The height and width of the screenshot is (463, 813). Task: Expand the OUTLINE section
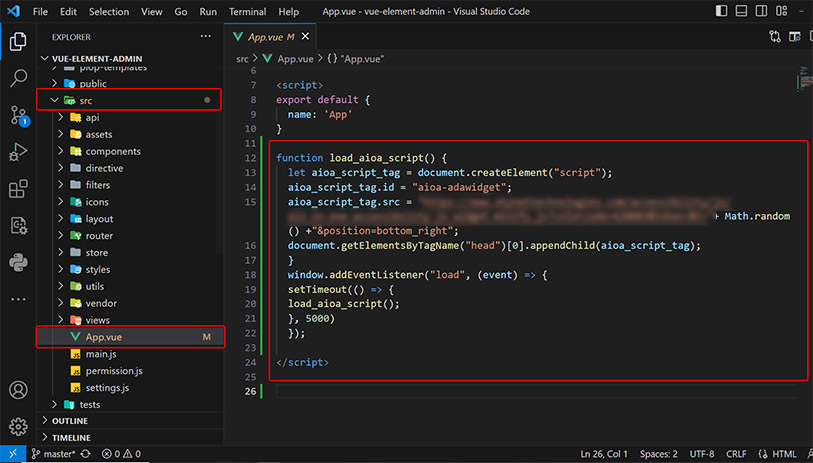[70, 421]
